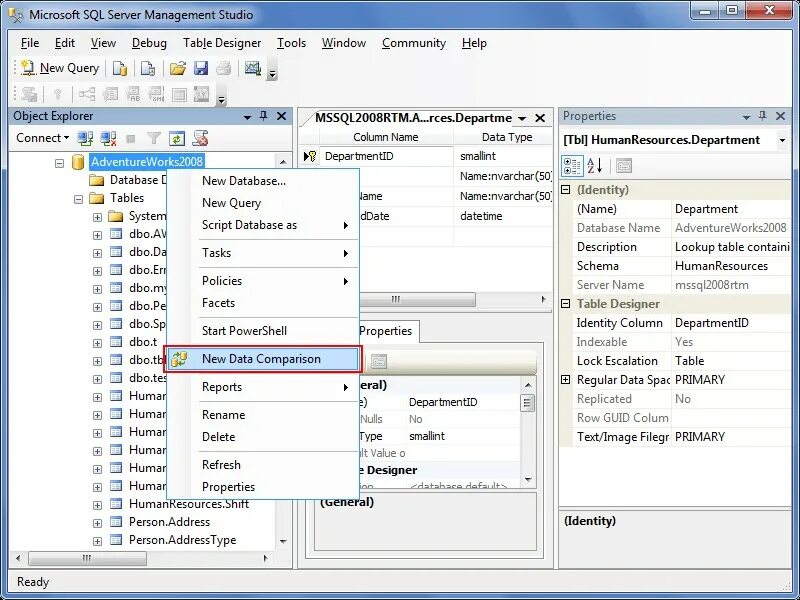Toggle auto-hide pin on Object Explorer
Viewport: 800px width, 600px height.
point(264,116)
